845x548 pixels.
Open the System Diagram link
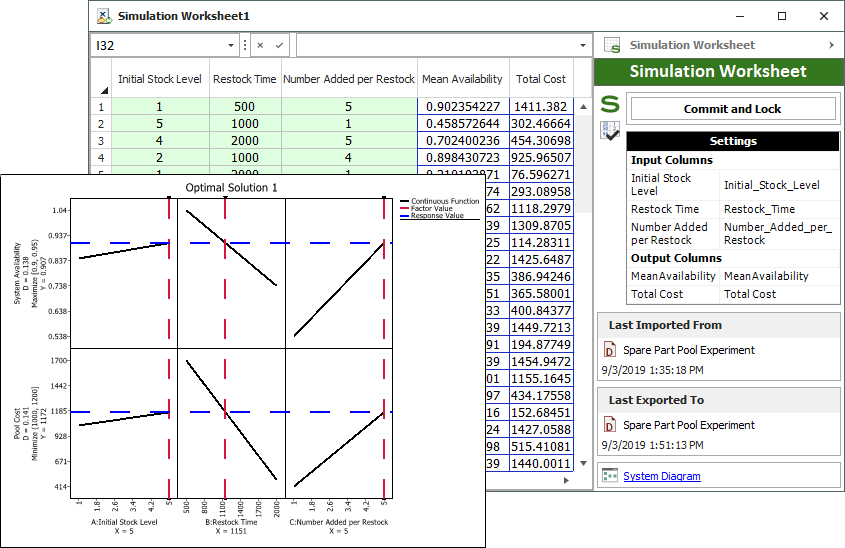click(661, 476)
